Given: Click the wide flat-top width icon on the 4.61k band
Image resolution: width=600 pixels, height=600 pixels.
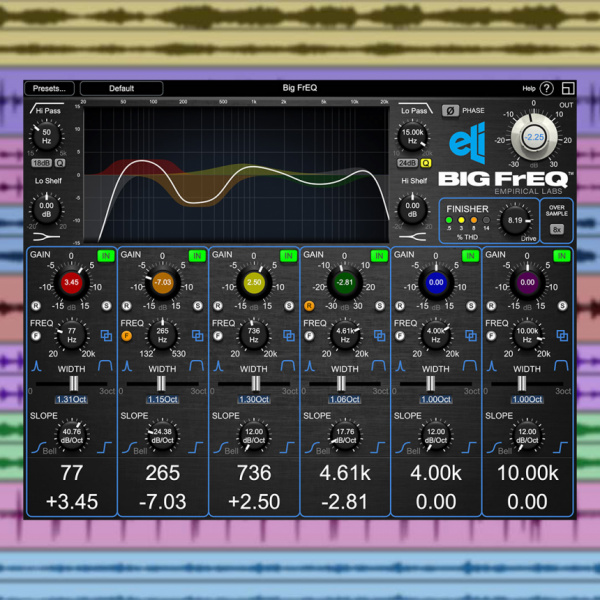Looking at the screenshot, I should pyautogui.click(x=378, y=366).
